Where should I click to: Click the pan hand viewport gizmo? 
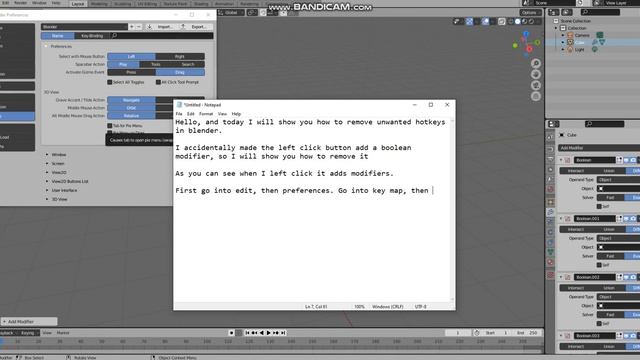point(536,74)
